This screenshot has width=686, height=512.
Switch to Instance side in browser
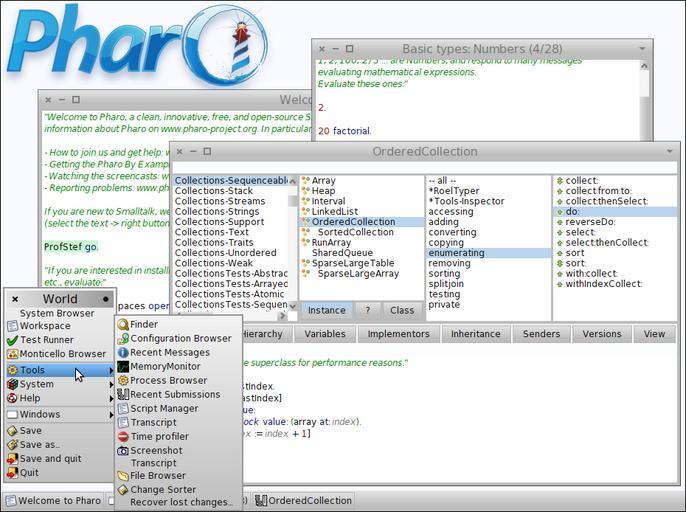[x=326, y=311]
